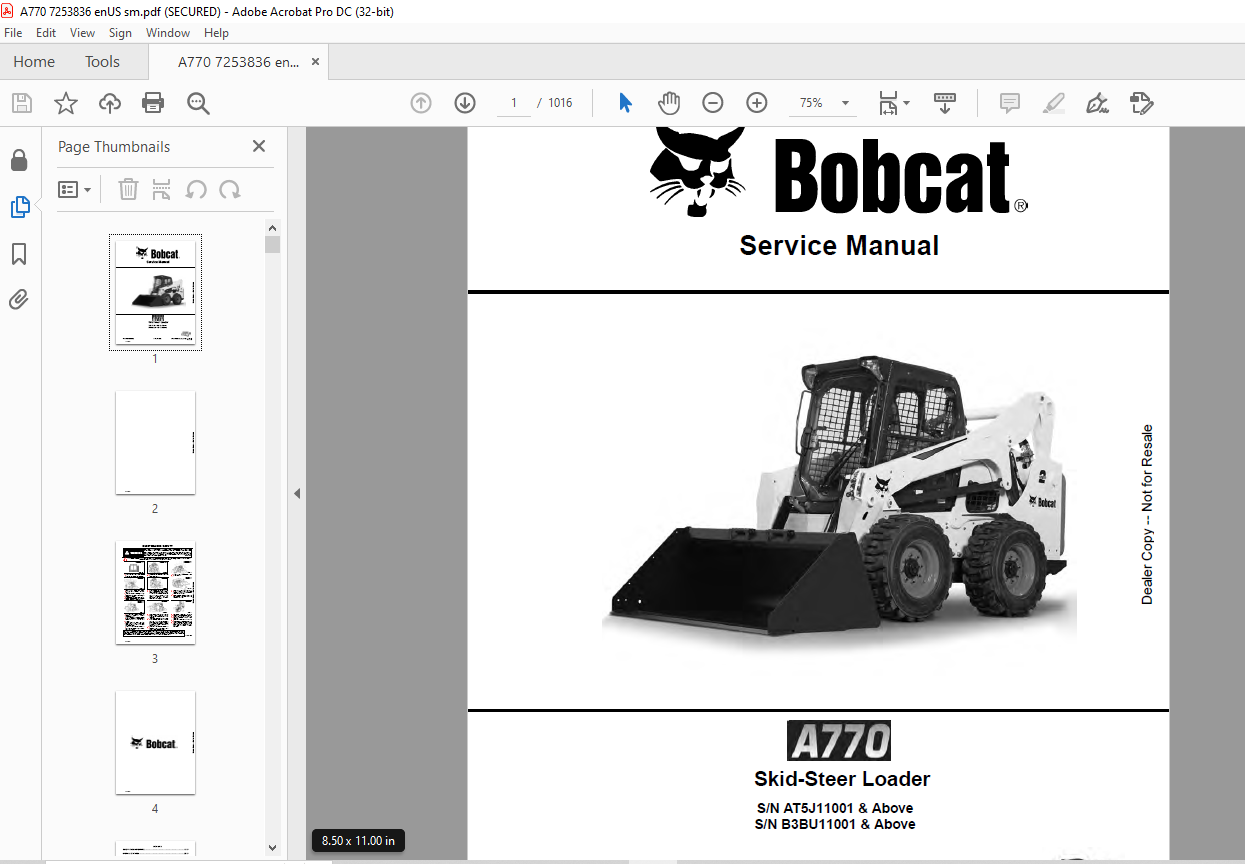Open thumbnail options menu dropdown
The height and width of the screenshot is (864, 1245).
click(x=75, y=189)
